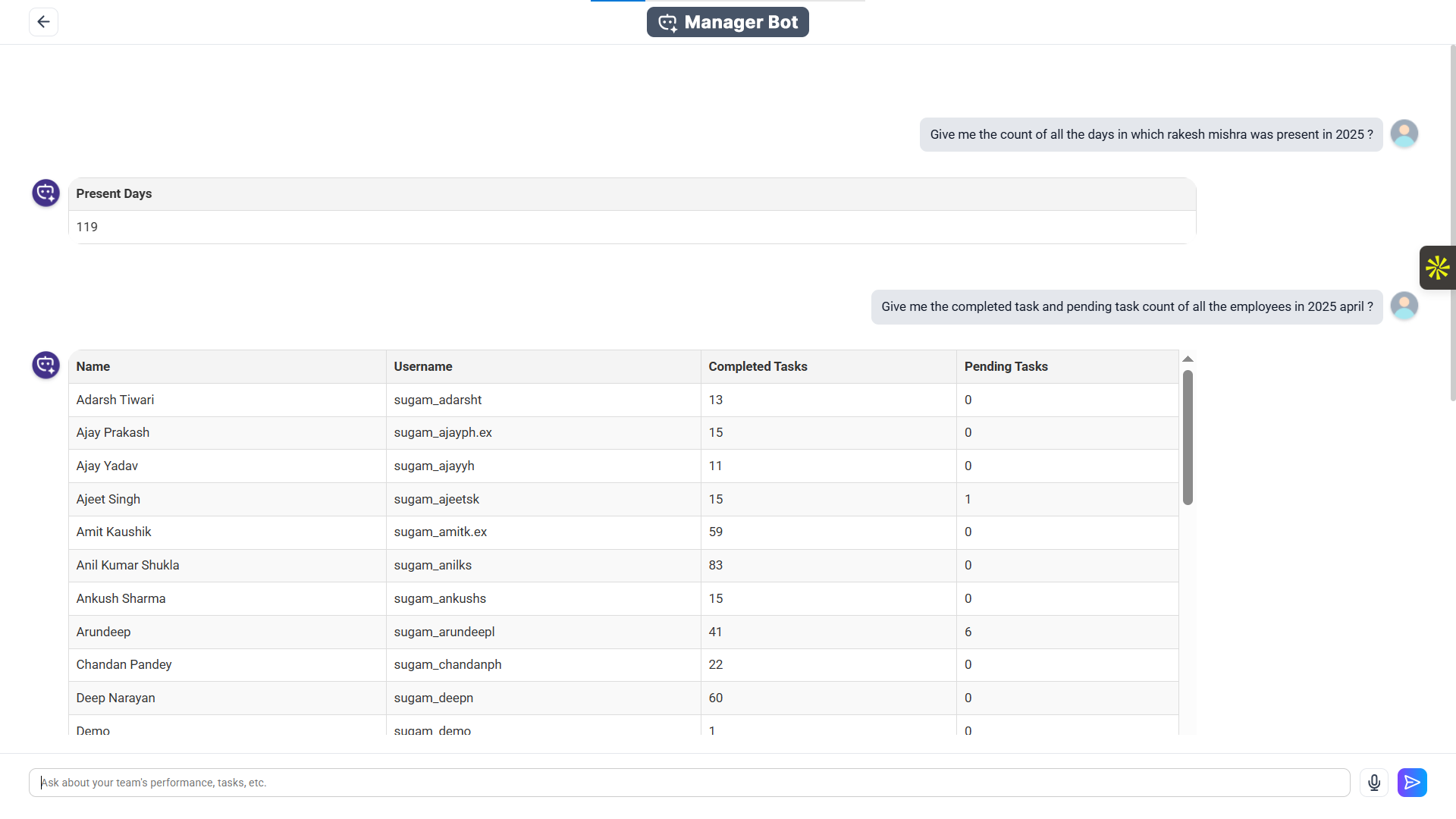1456x819 pixels.
Task: Click the bot avatar beside the tasks table
Action: pos(45,365)
